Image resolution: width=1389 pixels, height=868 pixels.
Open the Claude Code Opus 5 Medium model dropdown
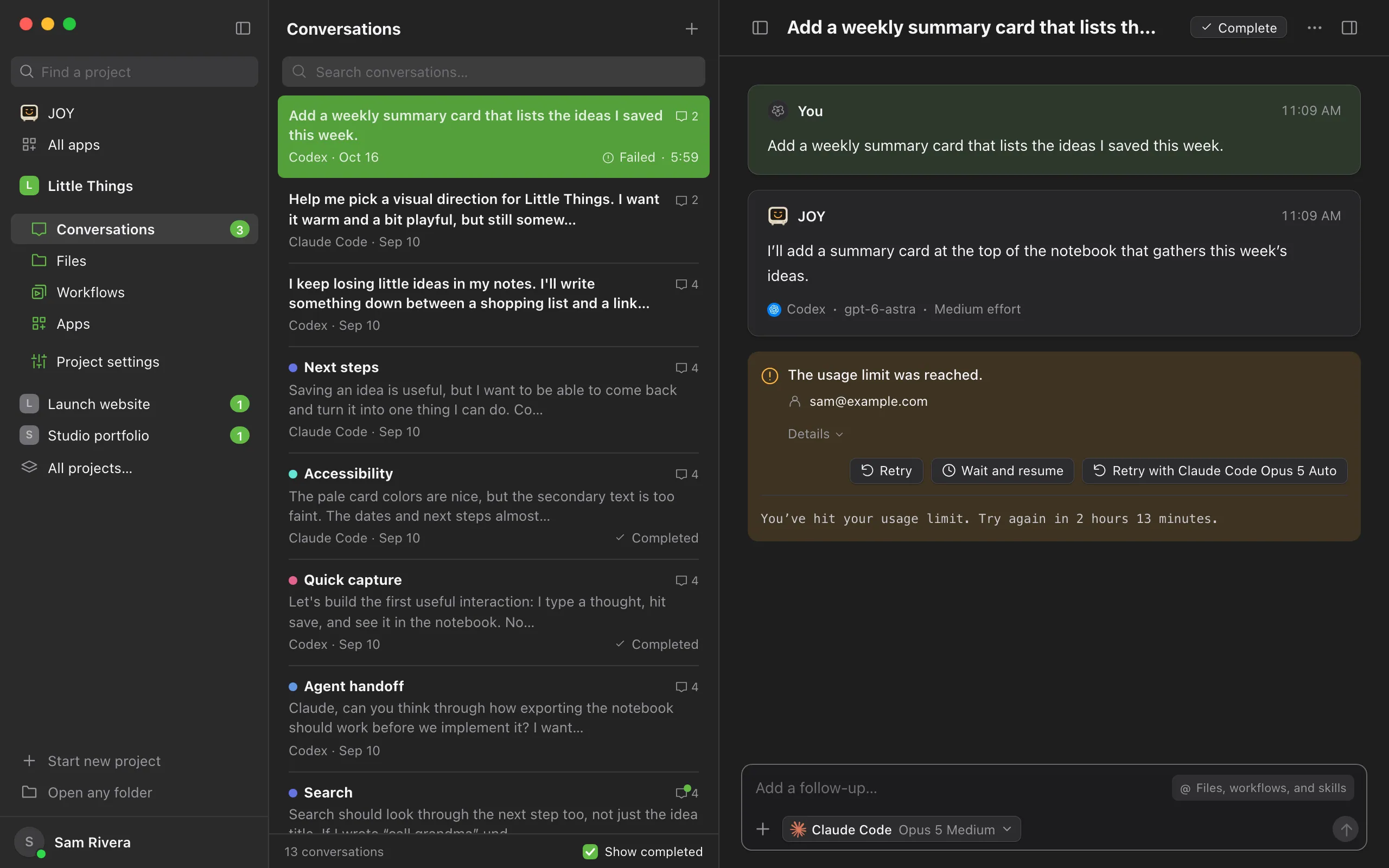pyautogui.click(x=901, y=829)
